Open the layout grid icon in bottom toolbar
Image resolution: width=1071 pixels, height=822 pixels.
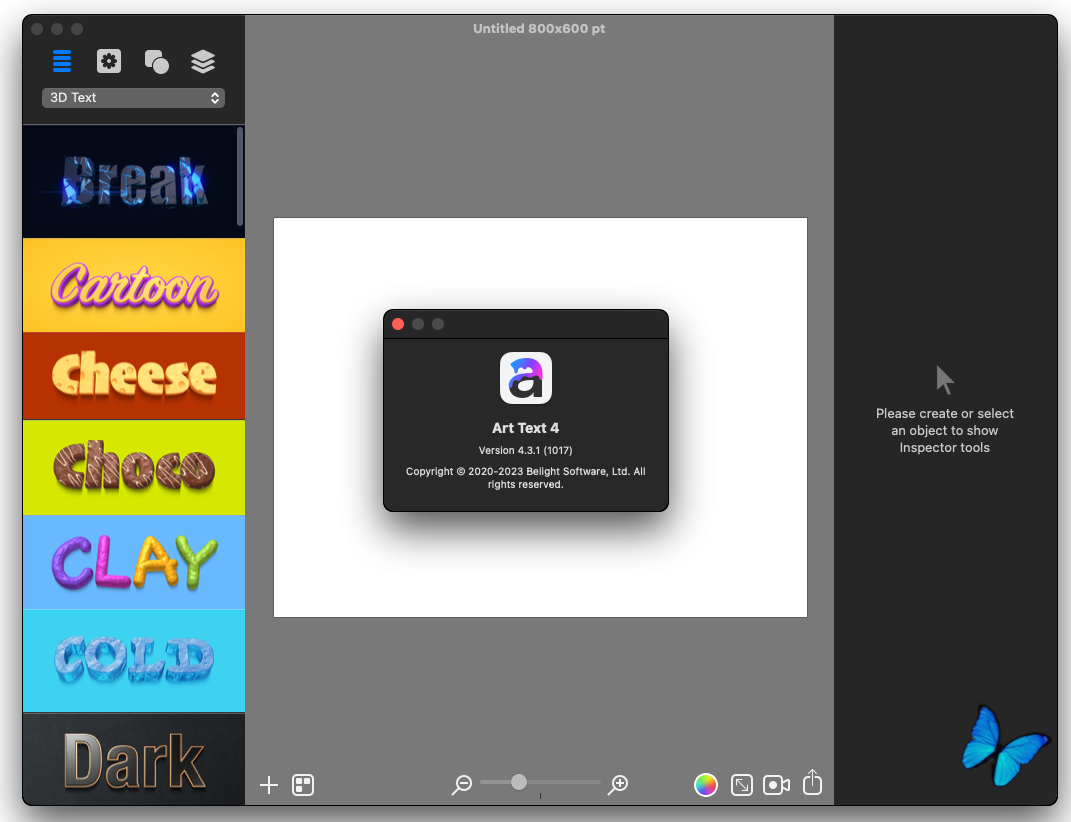click(303, 785)
